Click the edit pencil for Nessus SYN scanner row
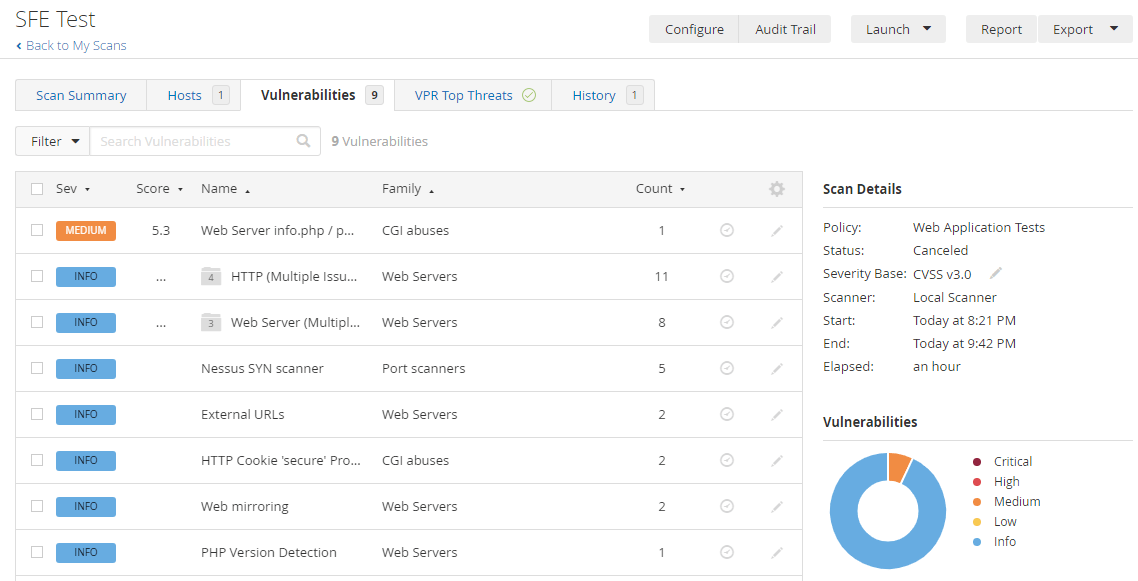 click(x=776, y=369)
